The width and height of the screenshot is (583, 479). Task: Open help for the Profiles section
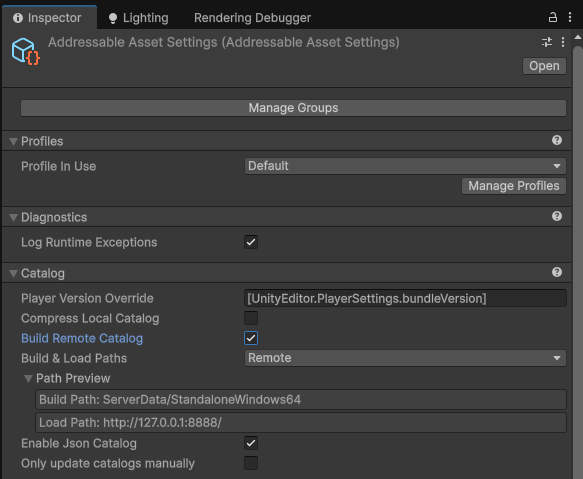coord(557,140)
